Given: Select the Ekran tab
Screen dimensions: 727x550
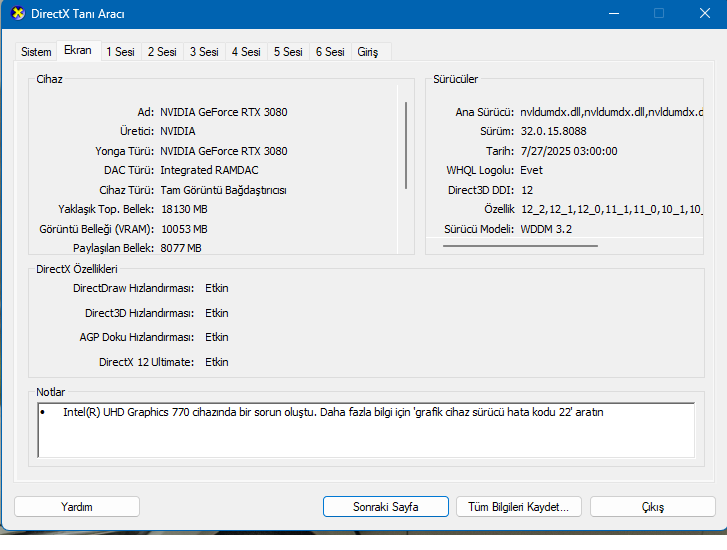Looking at the screenshot, I should click(78, 50).
